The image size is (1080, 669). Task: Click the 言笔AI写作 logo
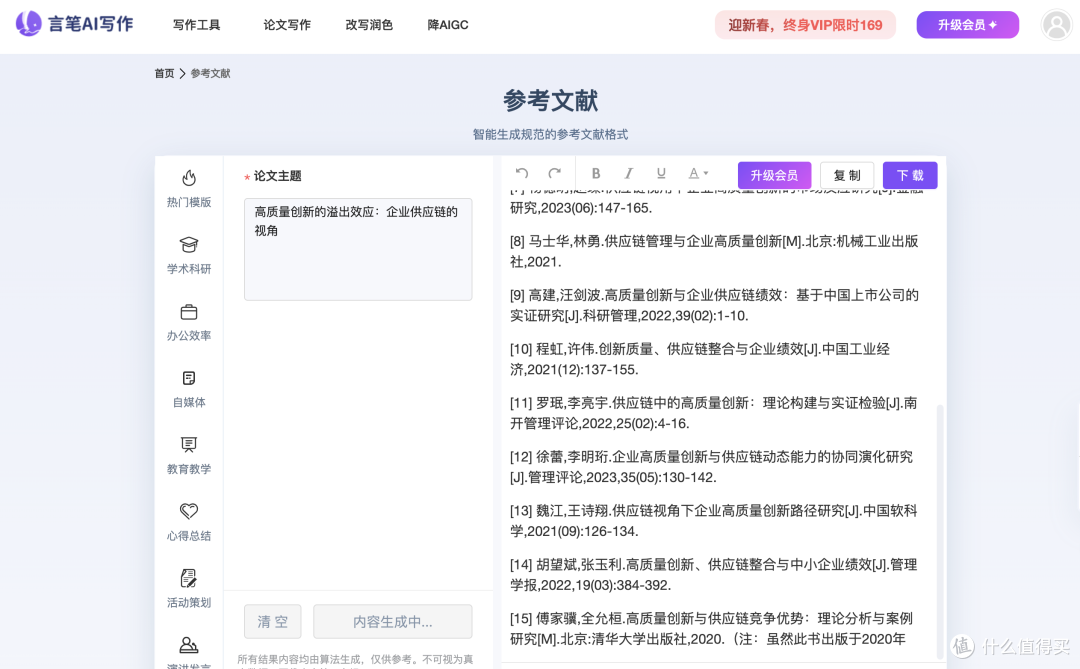(x=74, y=24)
